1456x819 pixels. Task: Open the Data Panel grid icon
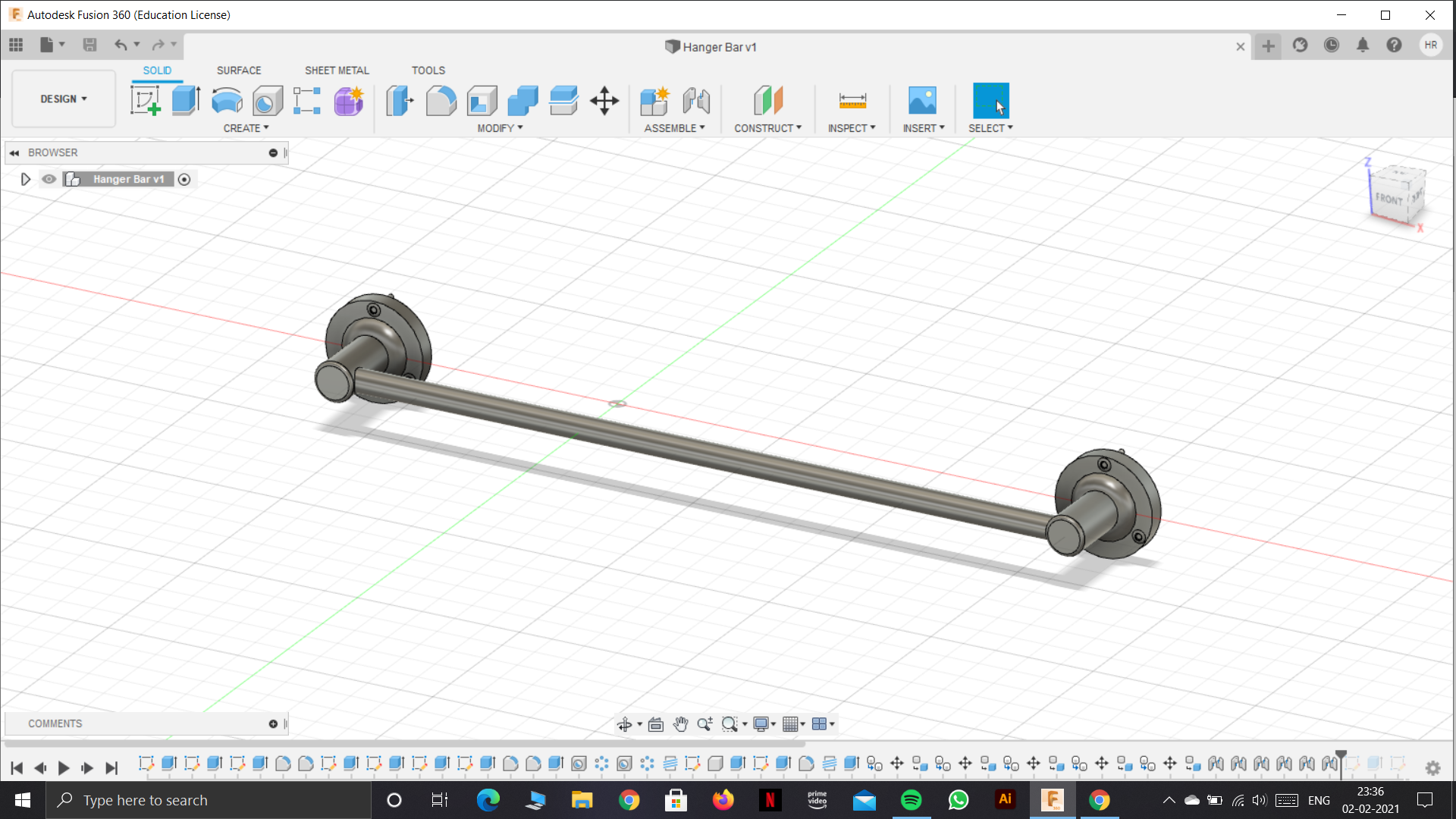(x=16, y=45)
